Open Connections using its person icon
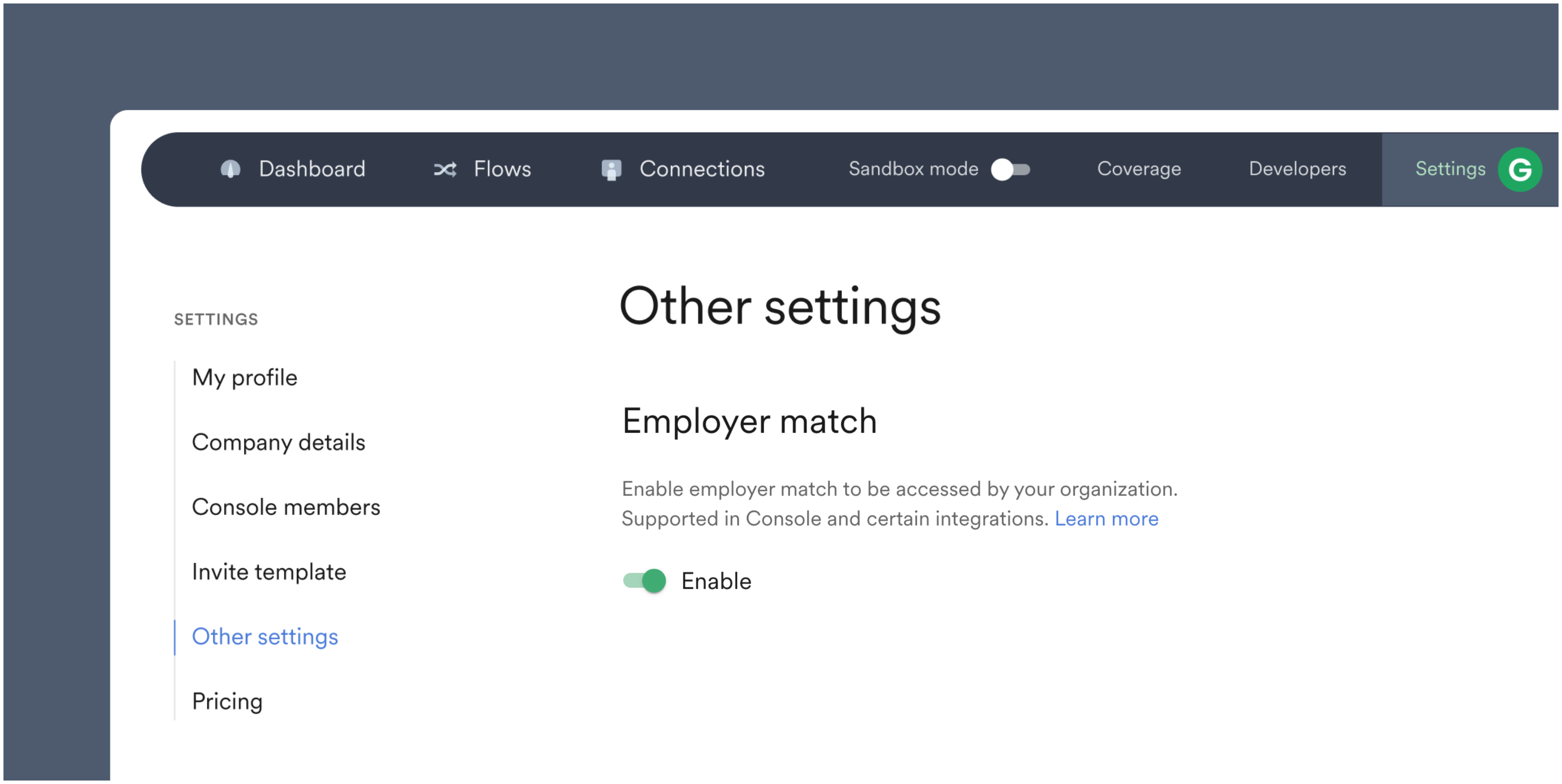This screenshot has height=784, width=1562. [611, 169]
